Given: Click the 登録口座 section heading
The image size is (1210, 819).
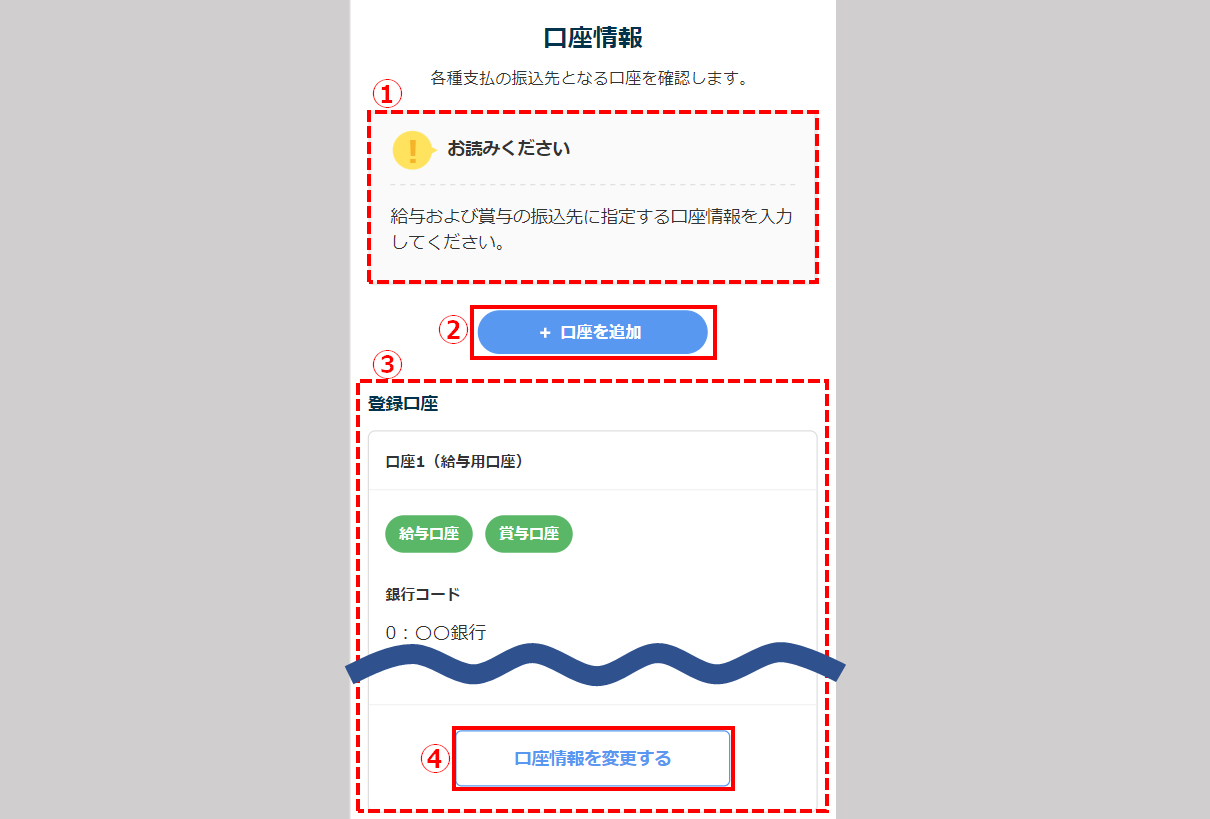Looking at the screenshot, I should point(403,404).
